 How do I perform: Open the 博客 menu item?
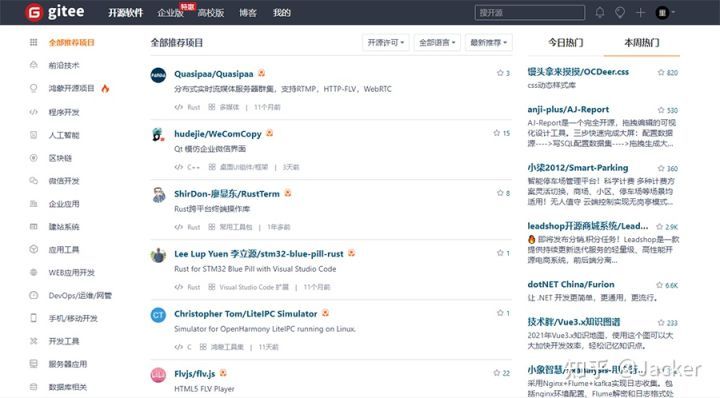(248, 13)
